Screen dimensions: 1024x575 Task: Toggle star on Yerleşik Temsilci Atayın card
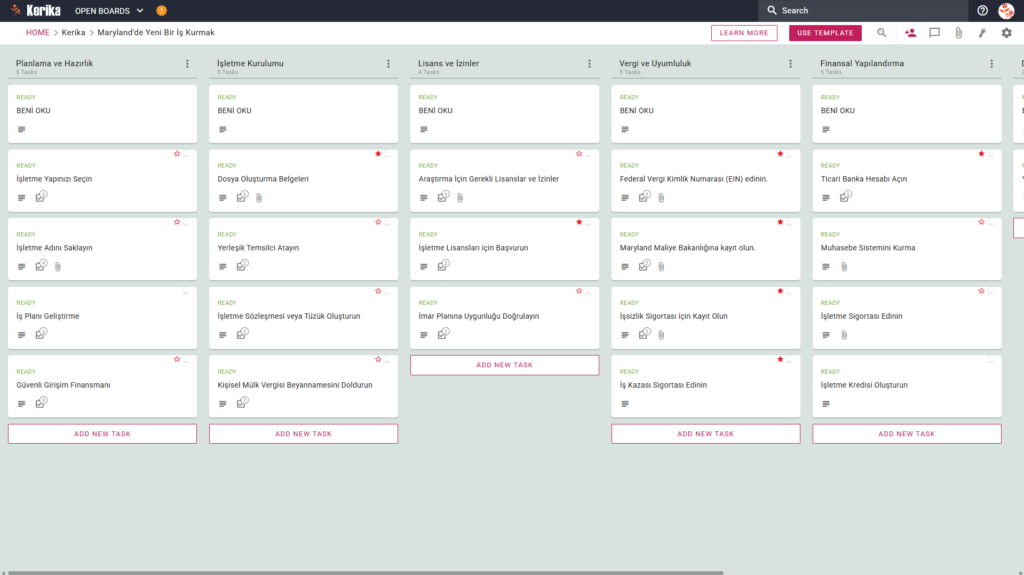[378, 223]
